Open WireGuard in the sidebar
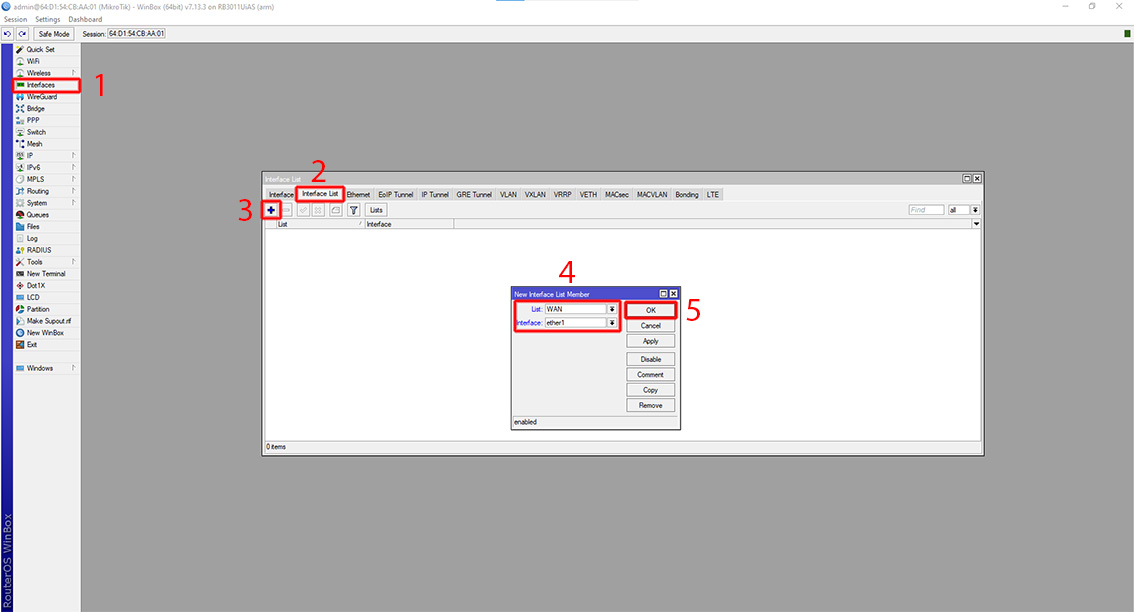This screenshot has height=612, width=1134. click(x=47, y=97)
